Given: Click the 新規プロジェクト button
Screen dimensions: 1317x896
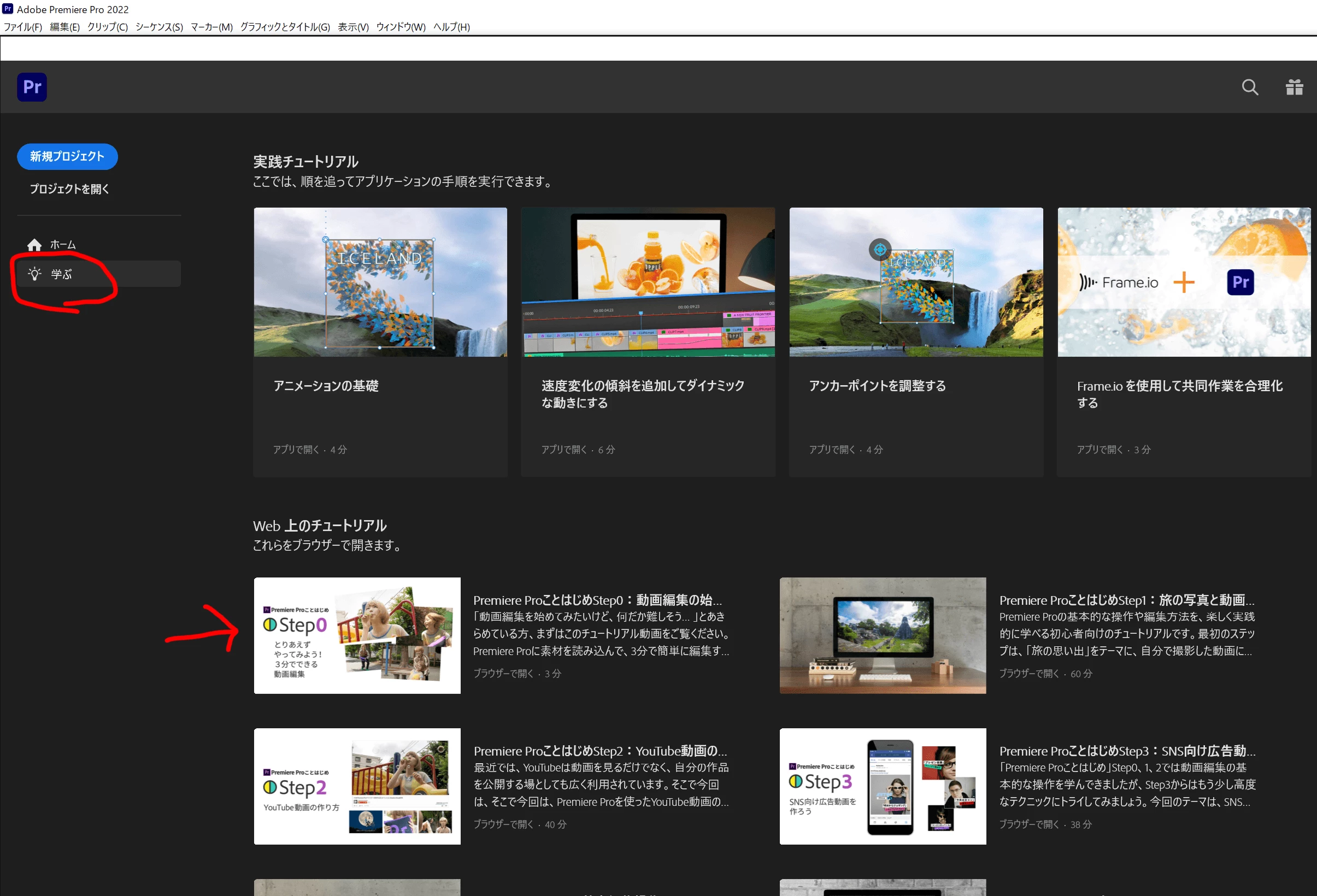Looking at the screenshot, I should pos(67,156).
